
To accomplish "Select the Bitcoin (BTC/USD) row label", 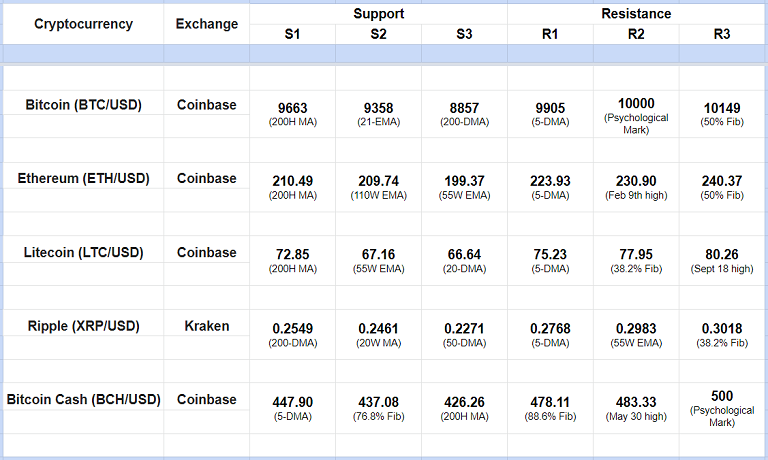I will point(83,104).
